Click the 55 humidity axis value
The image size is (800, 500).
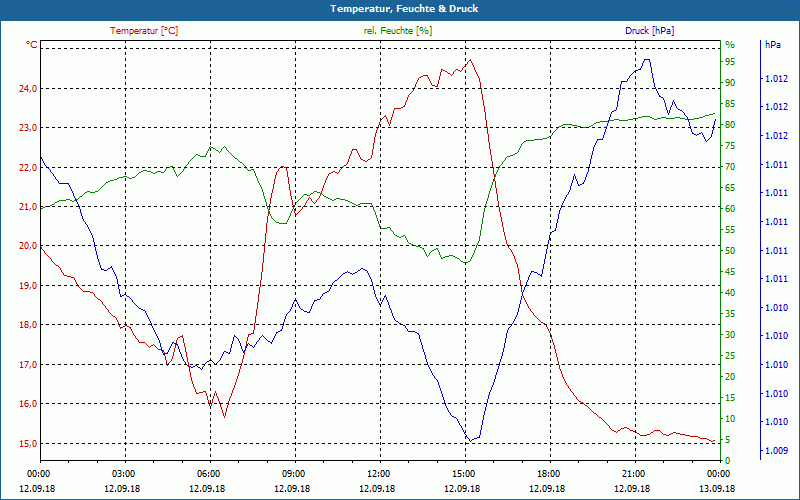coord(730,230)
